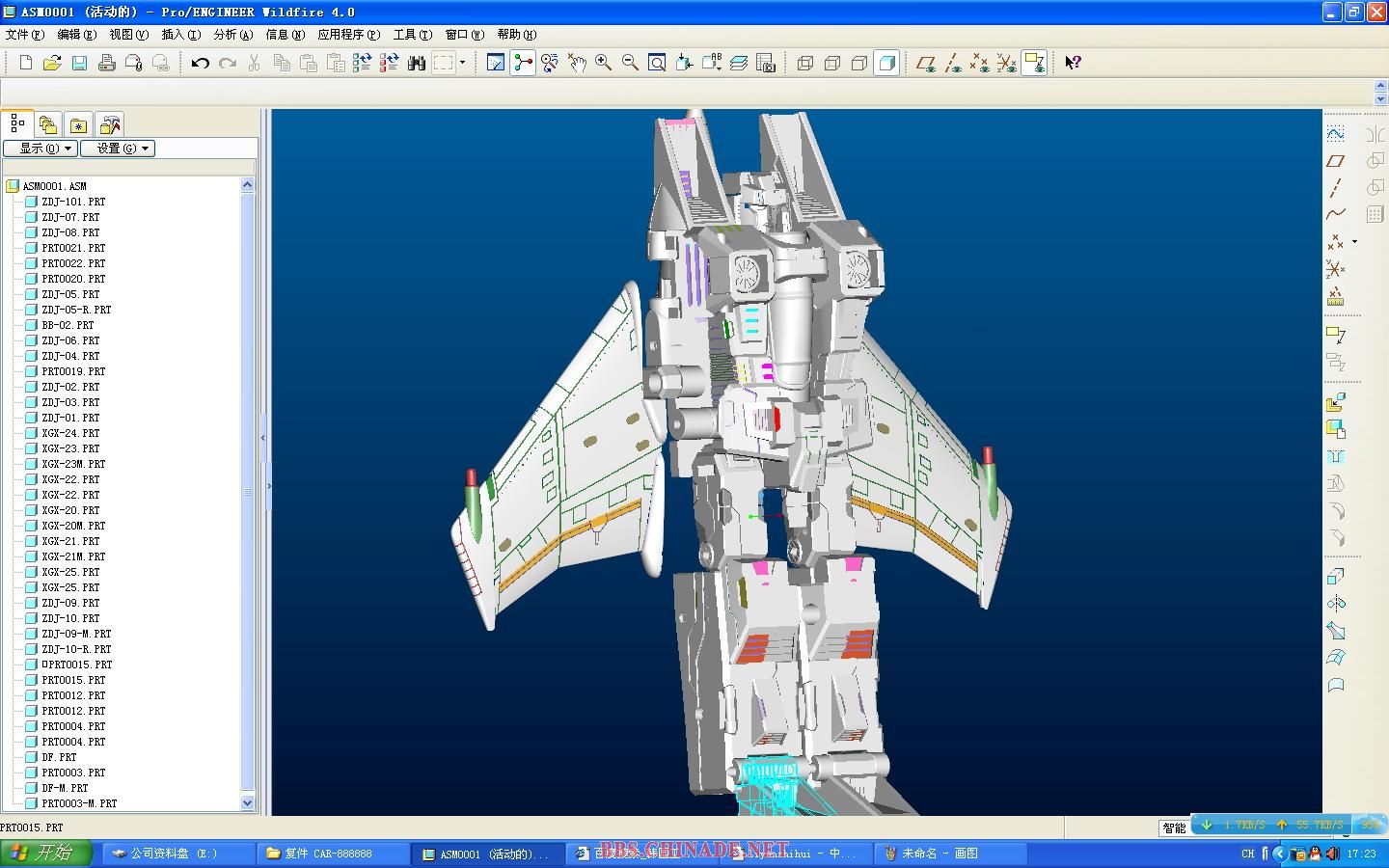Switch to the Folder Browser tab

47,124
